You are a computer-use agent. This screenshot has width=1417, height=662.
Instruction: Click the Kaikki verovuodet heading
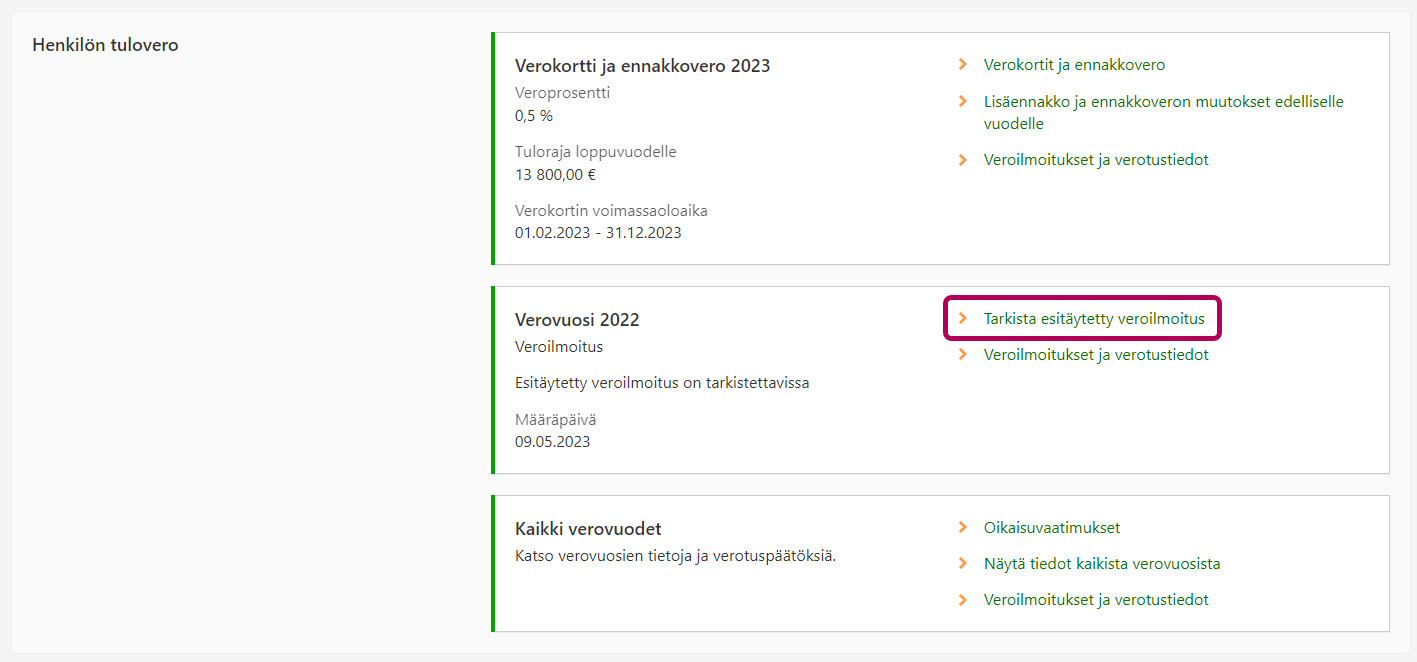588,529
